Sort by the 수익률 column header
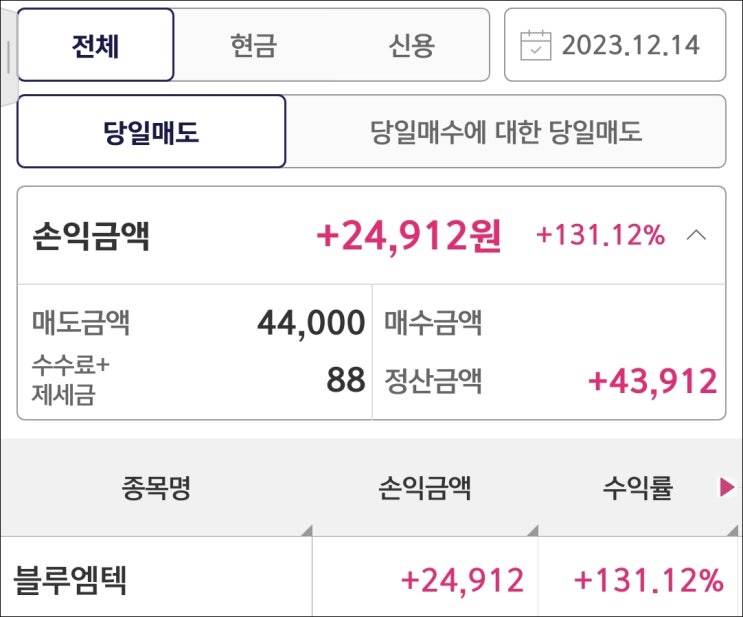This screenshot has height=617, width=743. (x=638, y=488)
